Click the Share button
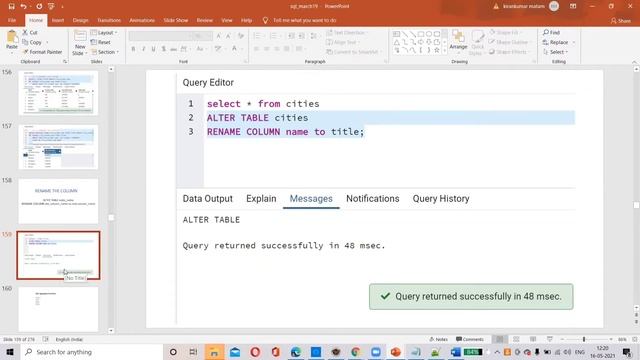Image resolution: width=640 pixels, height=360 pixels. point(621,20)
